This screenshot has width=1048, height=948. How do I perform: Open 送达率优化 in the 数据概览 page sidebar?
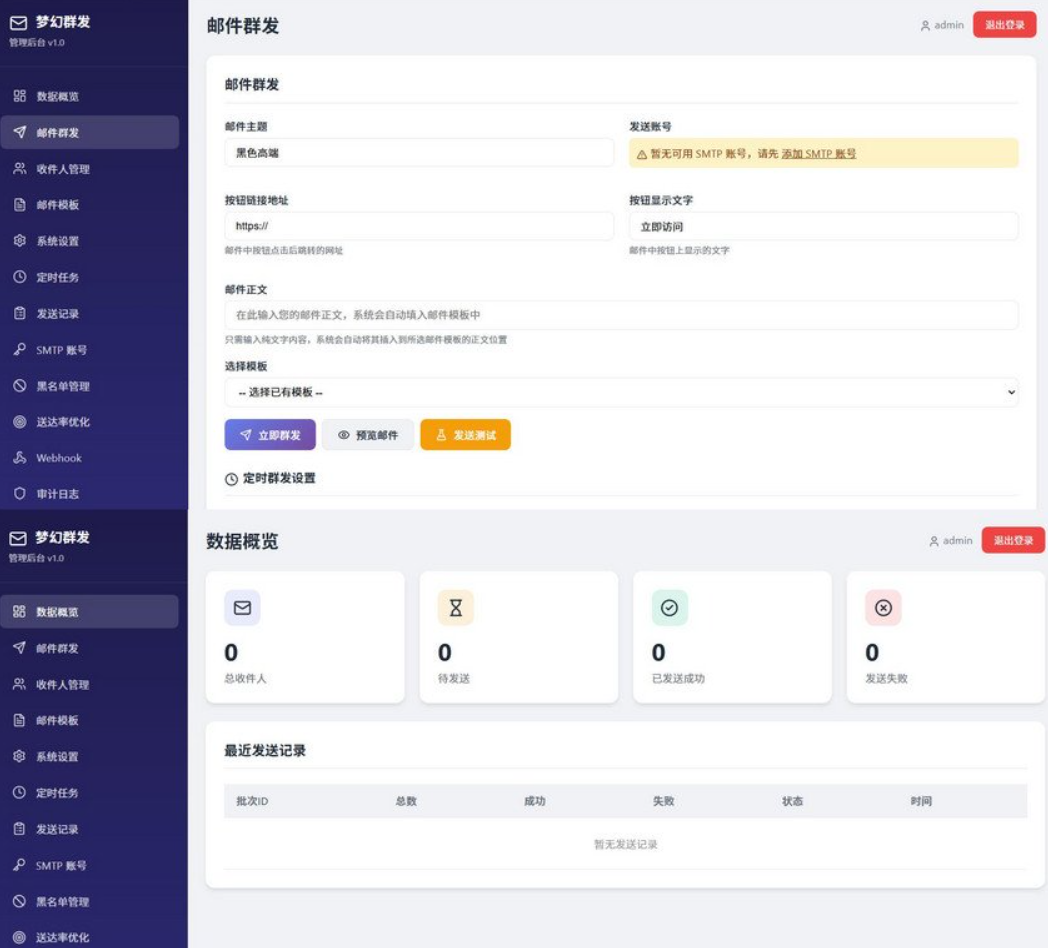click(90, 937)
